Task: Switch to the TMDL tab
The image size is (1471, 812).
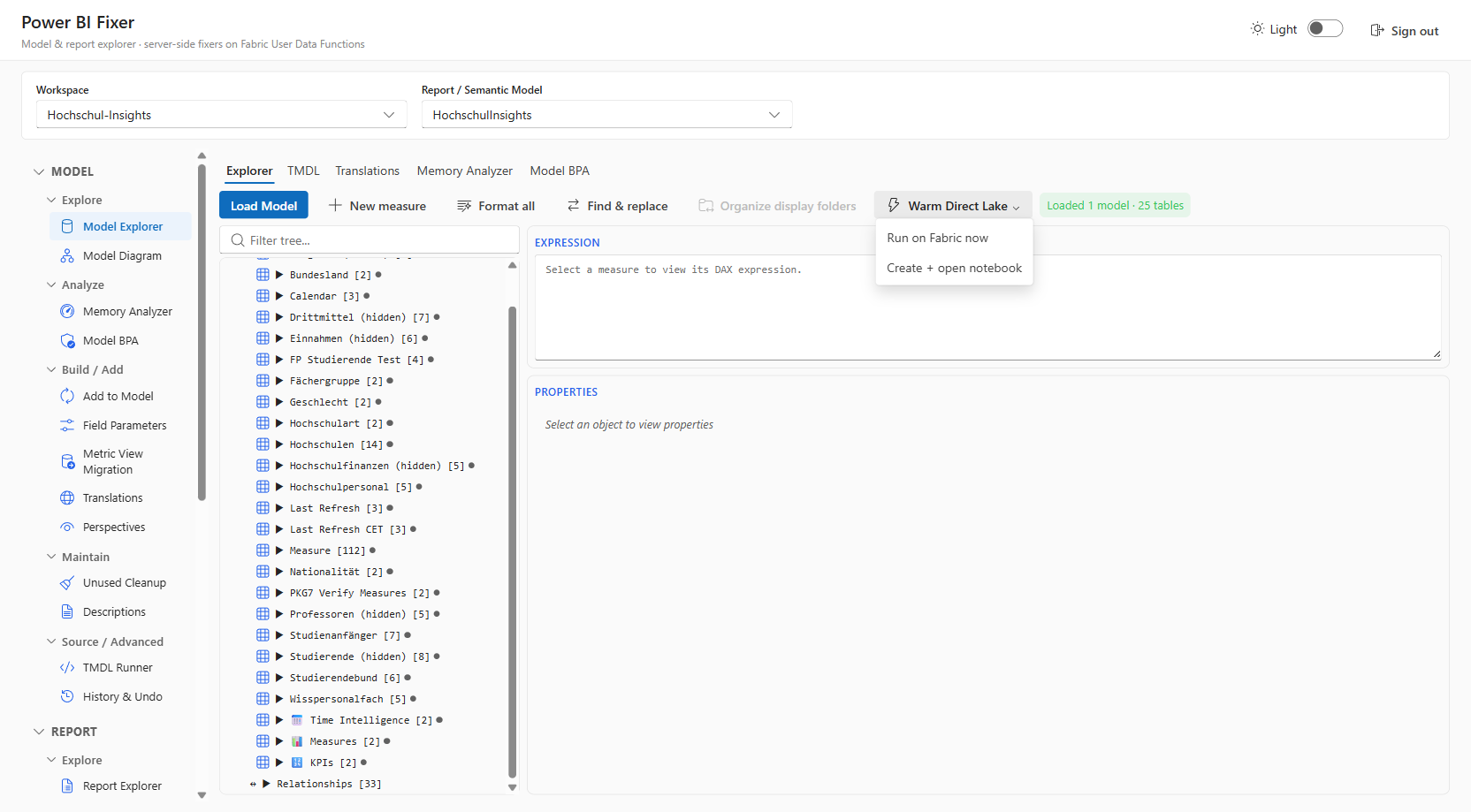Action: (303, 171)
